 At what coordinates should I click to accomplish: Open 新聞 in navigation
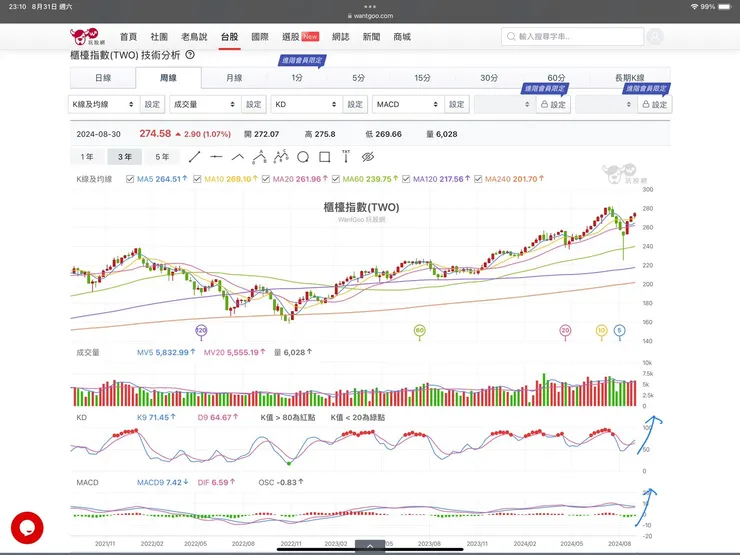(371, 37)
